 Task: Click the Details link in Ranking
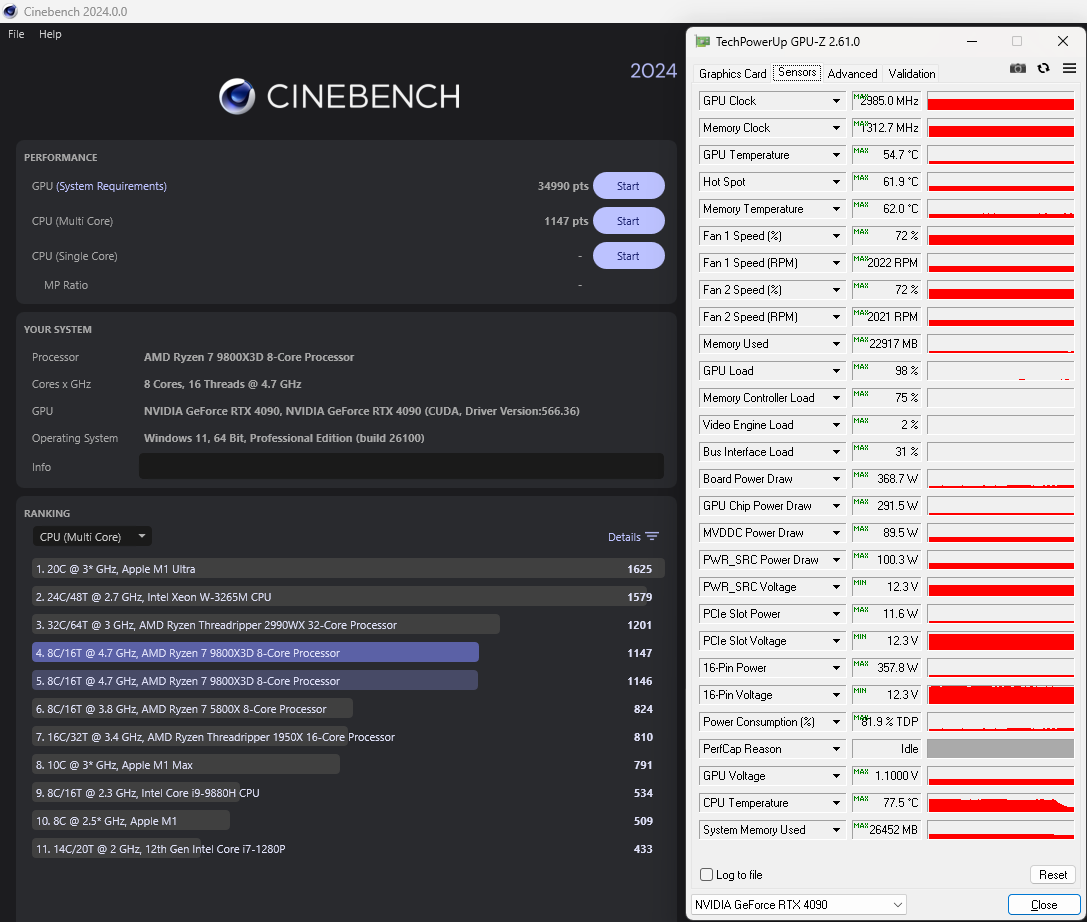(x=624, y=537)
